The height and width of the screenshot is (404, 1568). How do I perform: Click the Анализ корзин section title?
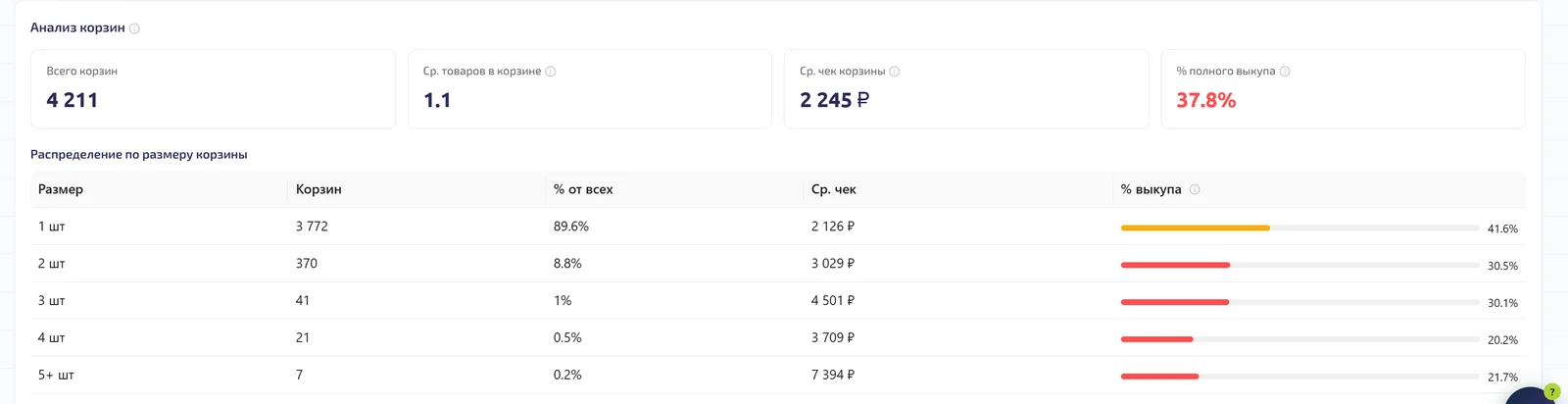point(77,27)
